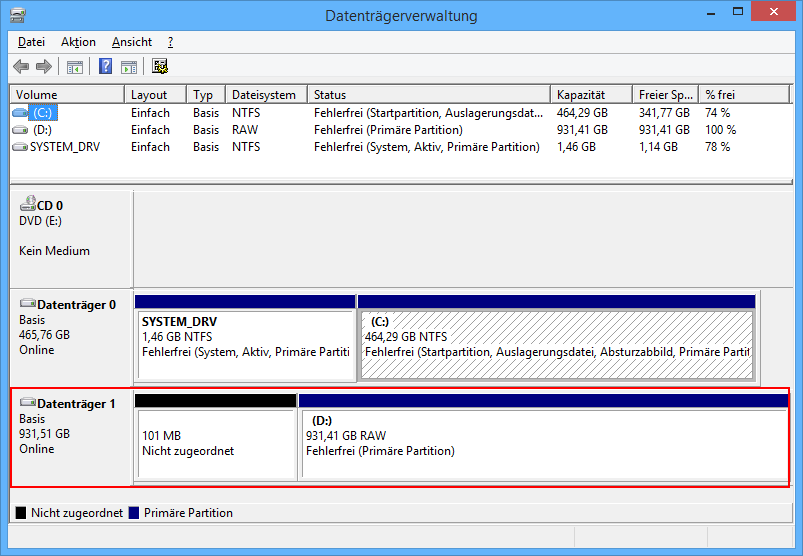This screenshot has width=803, height=556.
Task: Click the 341,77 GB free space cell
Action: tap(664, 113)
